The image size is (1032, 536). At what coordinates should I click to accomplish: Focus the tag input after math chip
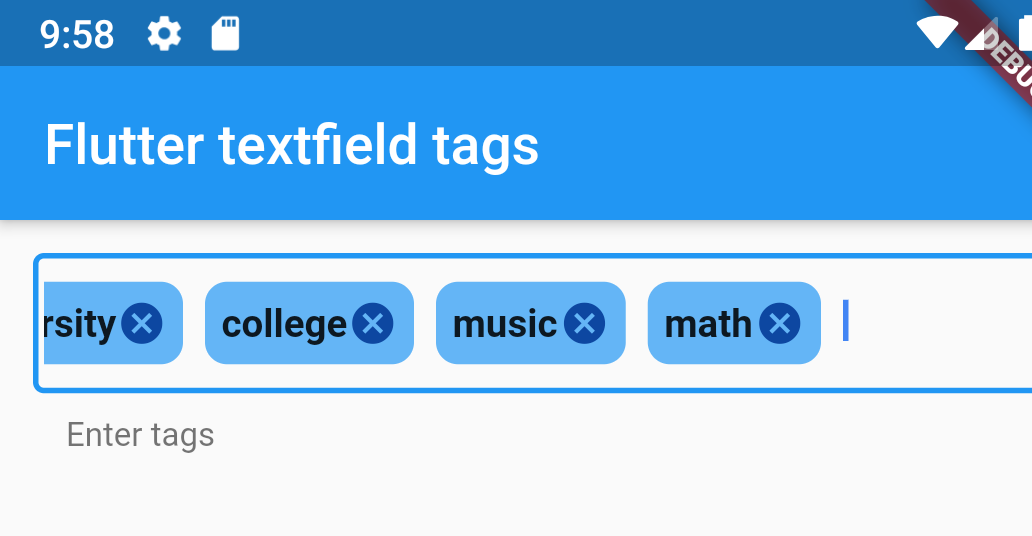click(x=935, y=322)
